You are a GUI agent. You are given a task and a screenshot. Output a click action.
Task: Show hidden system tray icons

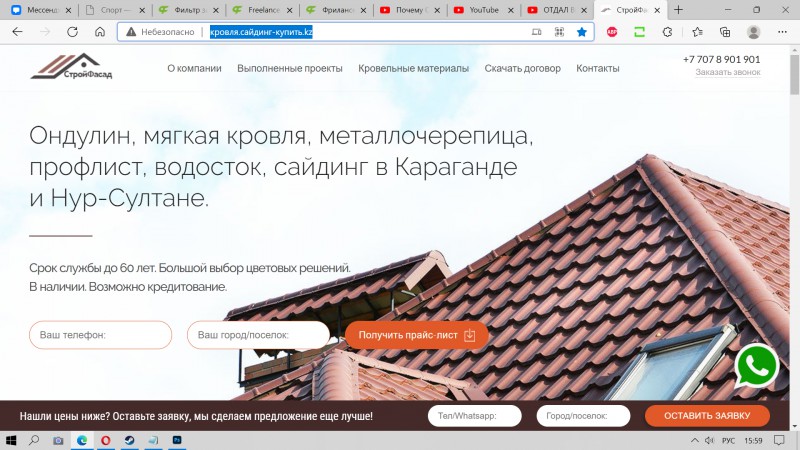tap(695, 440)
